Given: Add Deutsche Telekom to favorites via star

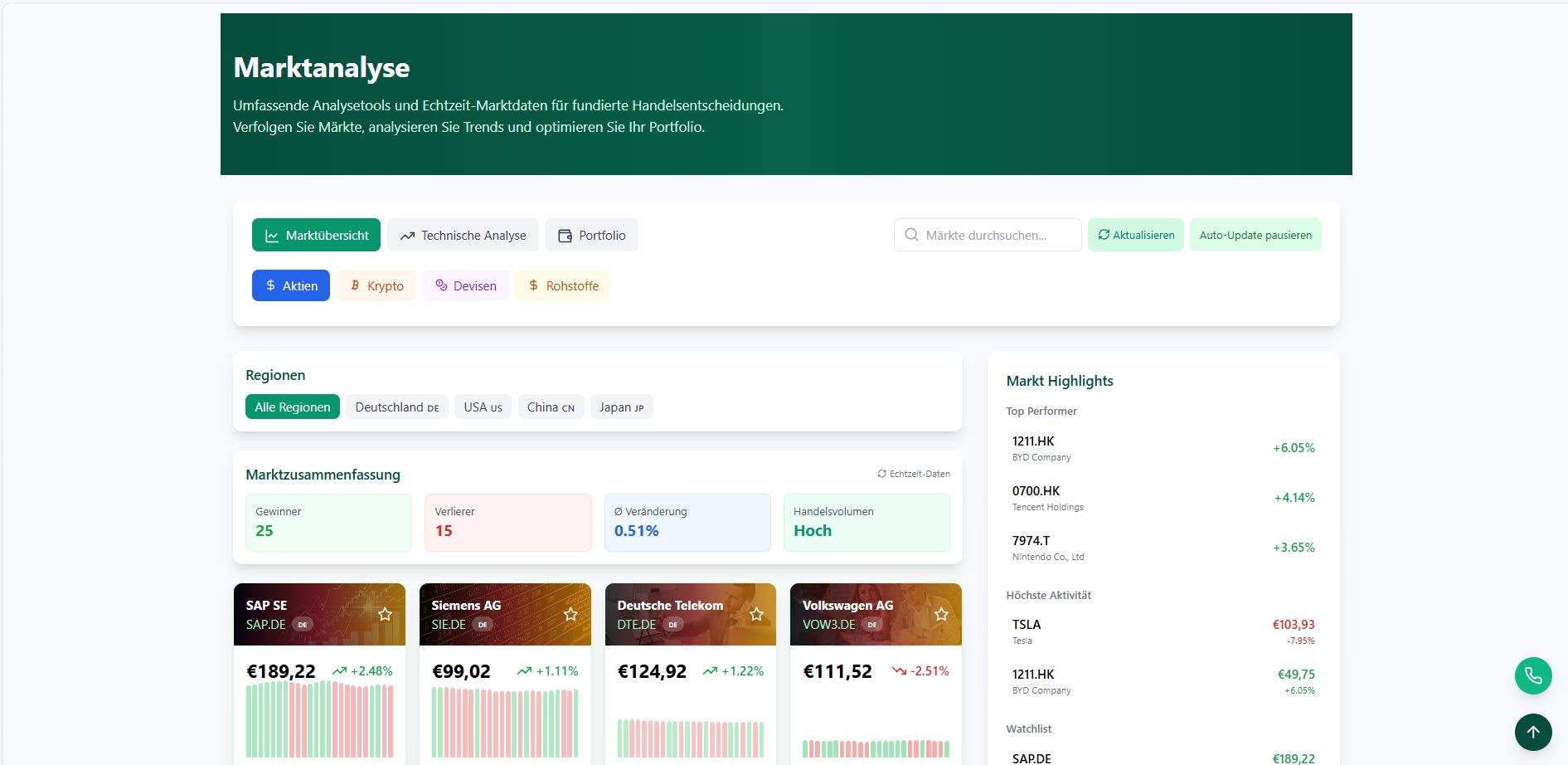Looking at the screenshot, I should pos(756,615).
